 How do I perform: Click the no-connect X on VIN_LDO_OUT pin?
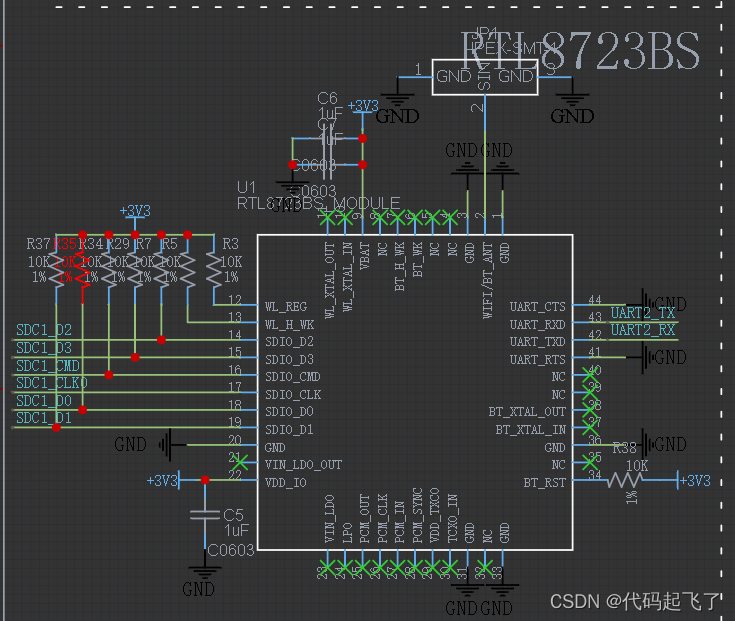(x=240, y=463)
